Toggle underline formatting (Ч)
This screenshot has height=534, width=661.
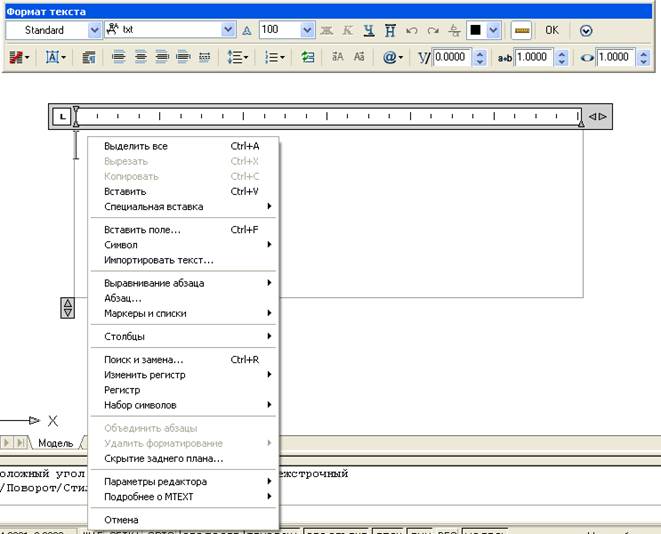pyautogui.click(x=369, y=31)
